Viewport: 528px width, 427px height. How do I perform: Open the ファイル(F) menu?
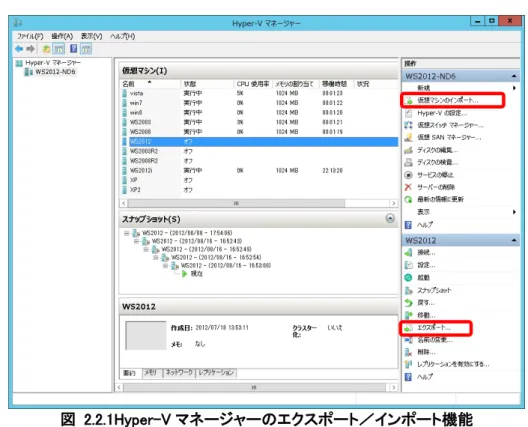click(x=30, y=36)
